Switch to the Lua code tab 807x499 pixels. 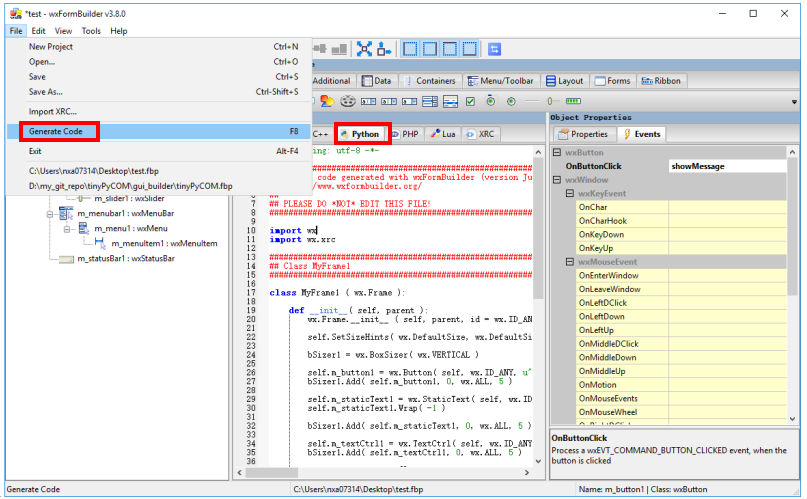[444, 134]
